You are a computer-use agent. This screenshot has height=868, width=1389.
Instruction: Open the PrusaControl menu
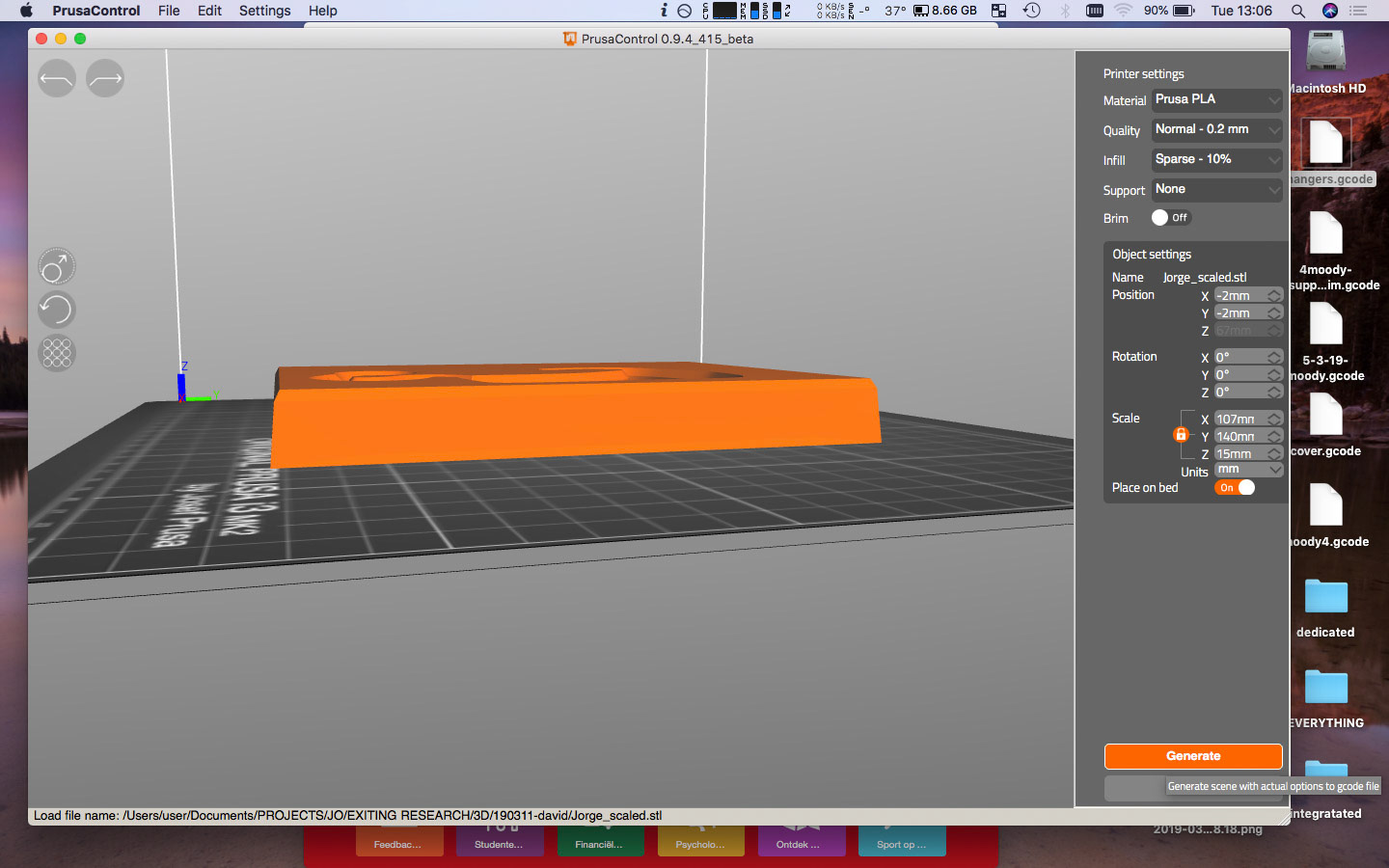pos(96,11)
